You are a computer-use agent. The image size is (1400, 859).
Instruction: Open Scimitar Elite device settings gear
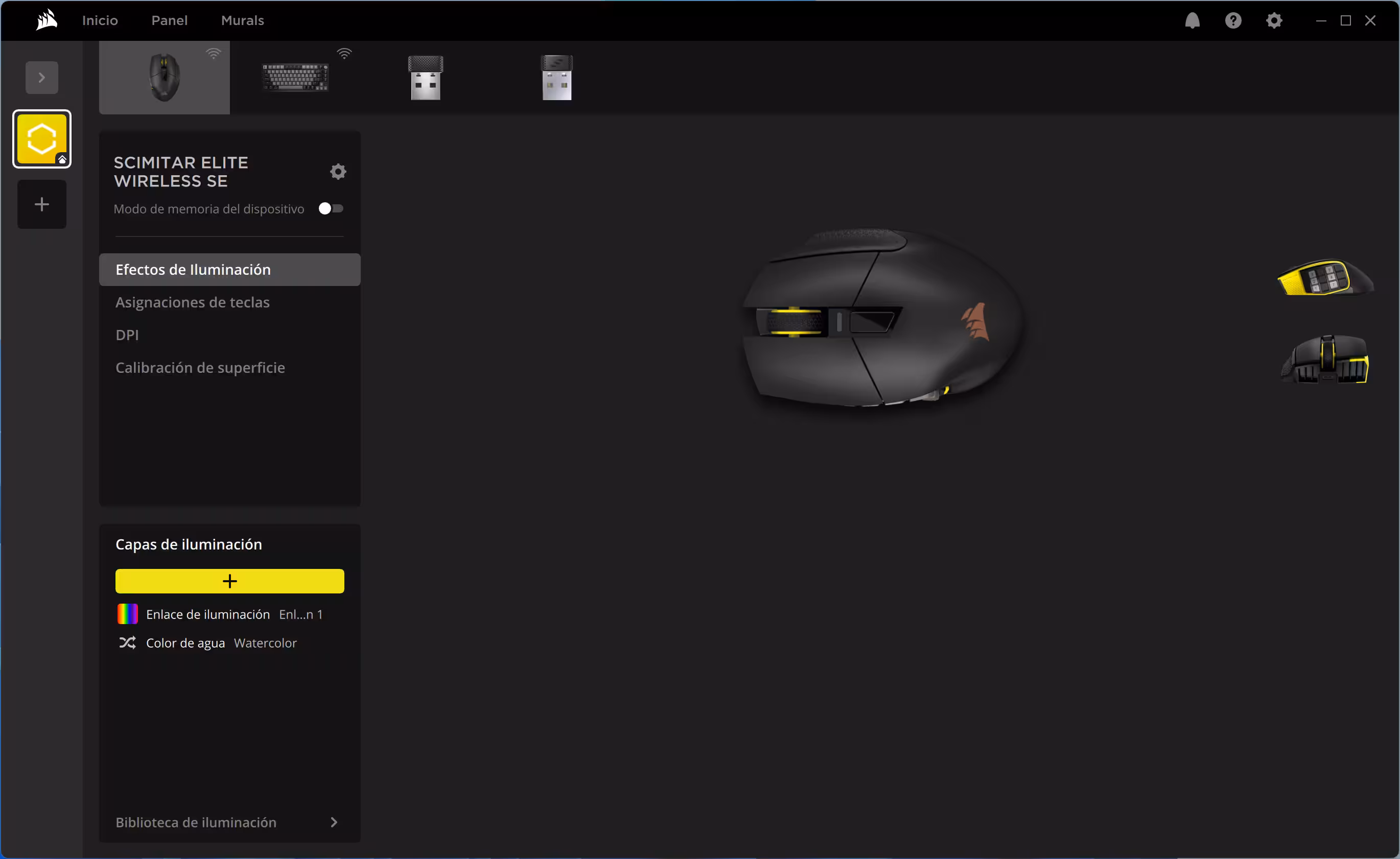pyautogui.click(x=338, y=172)
